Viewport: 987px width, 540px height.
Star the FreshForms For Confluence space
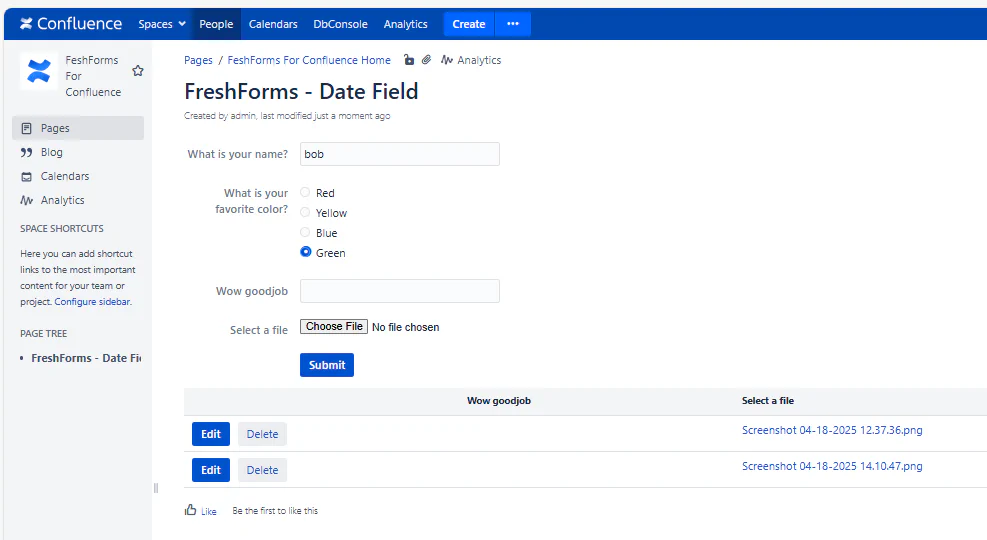click(x=138, y=71)
